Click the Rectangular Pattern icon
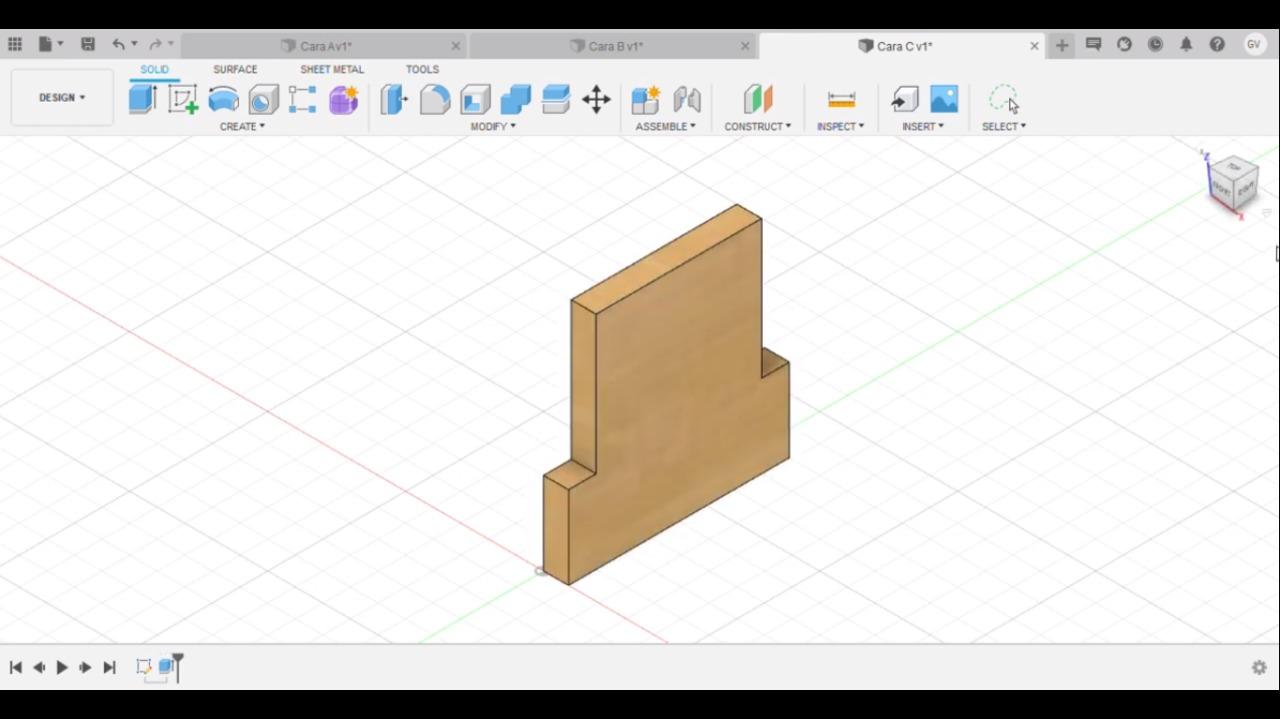This screenshot has height=719, width=1280. click(302, 99)
